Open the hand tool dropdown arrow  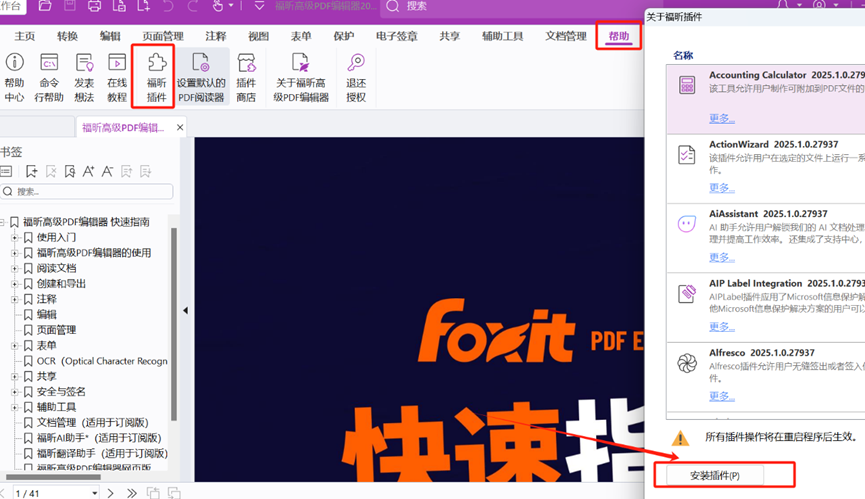click(x=231, y=6)
